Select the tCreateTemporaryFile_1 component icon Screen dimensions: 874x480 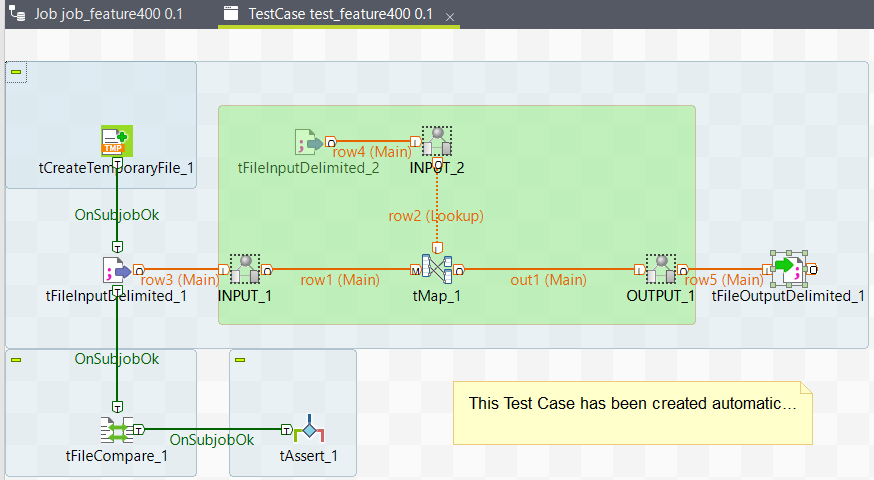pyautogui.click(x=117, y=142)
